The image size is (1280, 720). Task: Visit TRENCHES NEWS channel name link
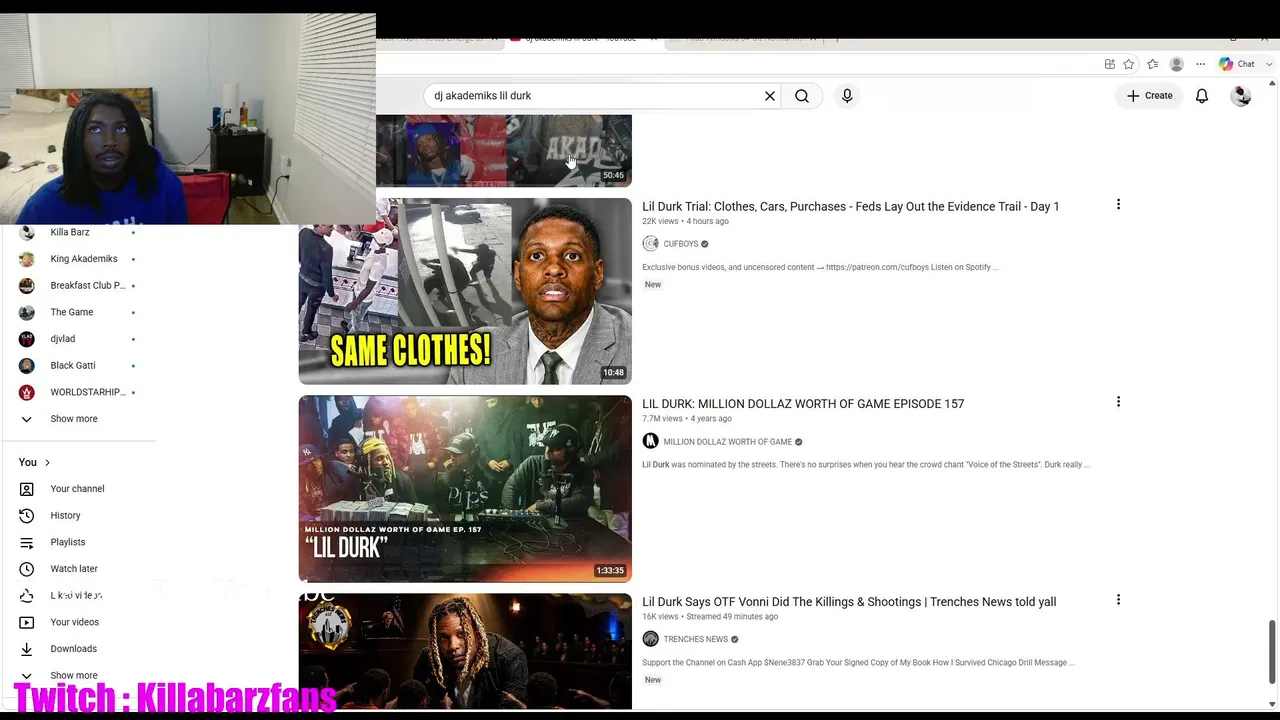pos(695,640)
